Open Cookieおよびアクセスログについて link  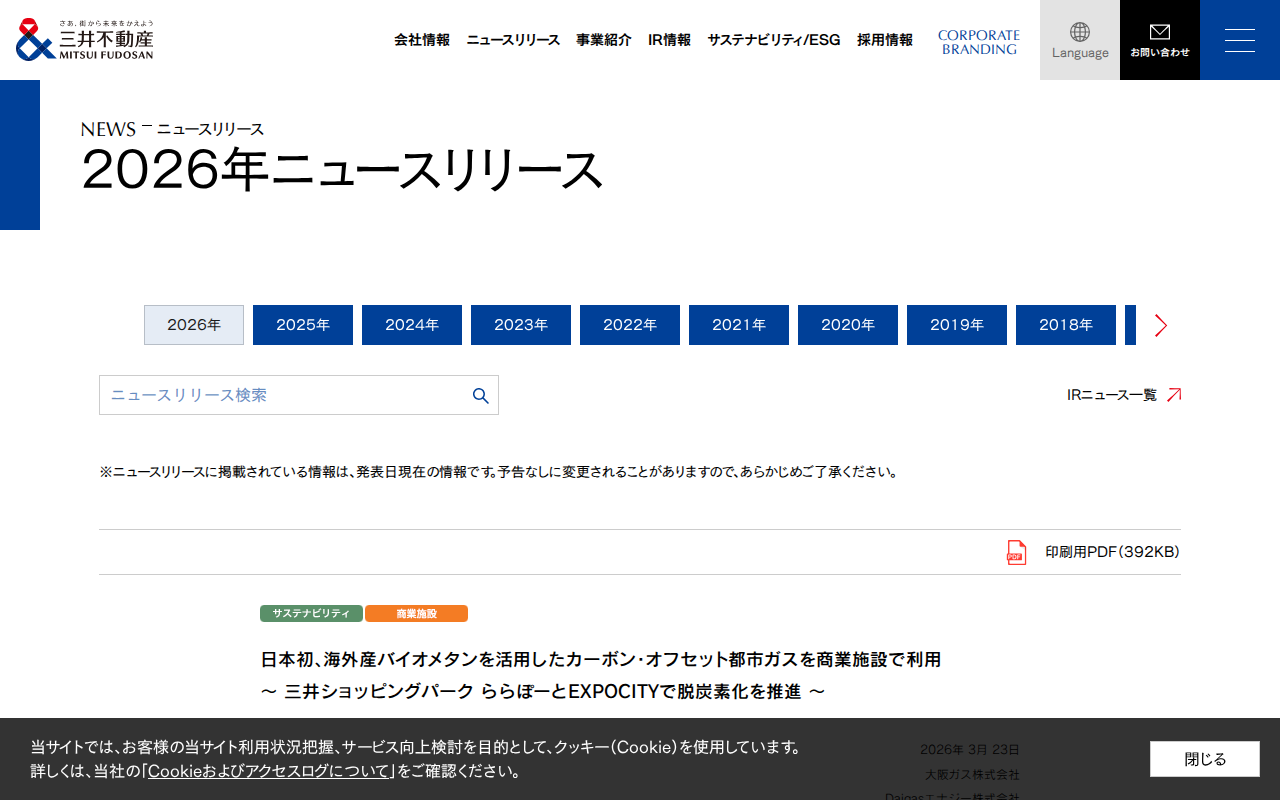point(269,771)
